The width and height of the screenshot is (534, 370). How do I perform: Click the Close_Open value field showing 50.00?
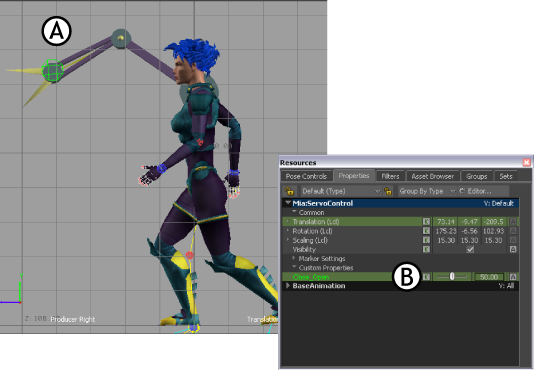pyautogui.click(x=489, y=277)
